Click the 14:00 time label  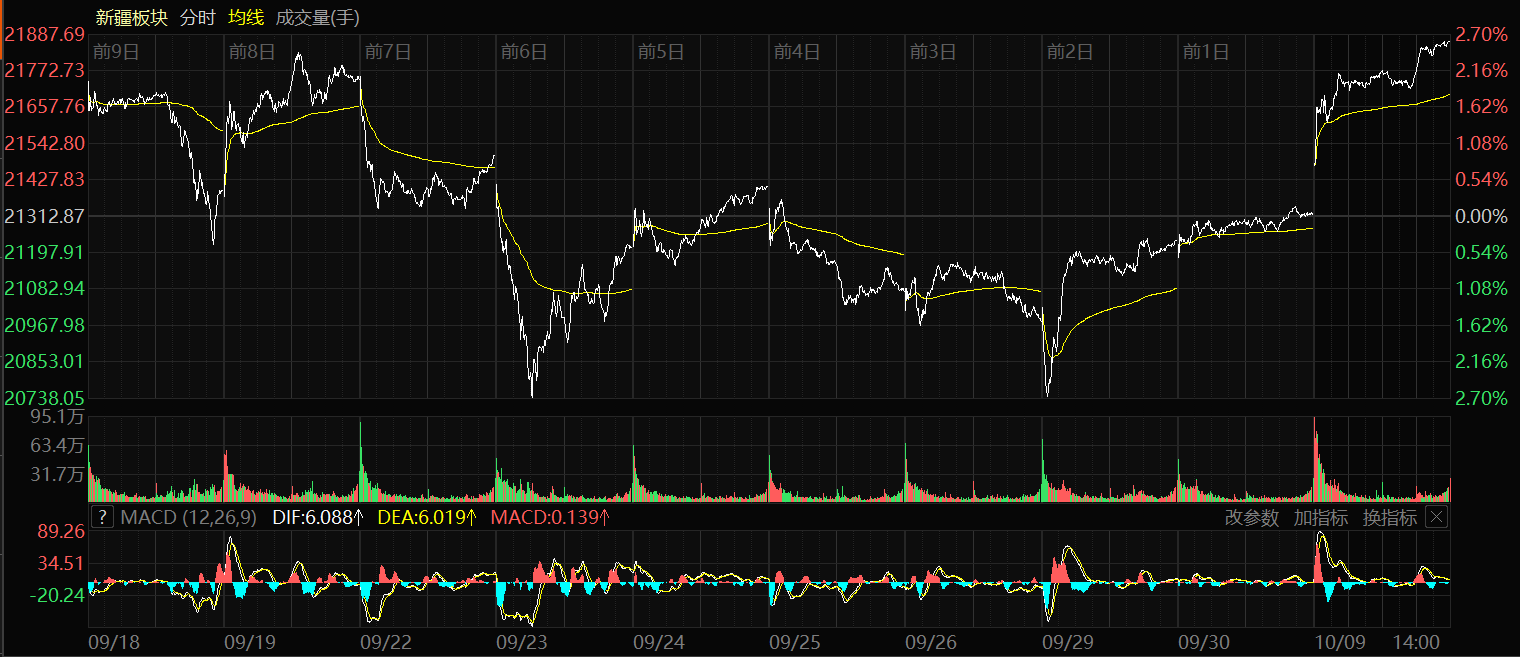1417,640
